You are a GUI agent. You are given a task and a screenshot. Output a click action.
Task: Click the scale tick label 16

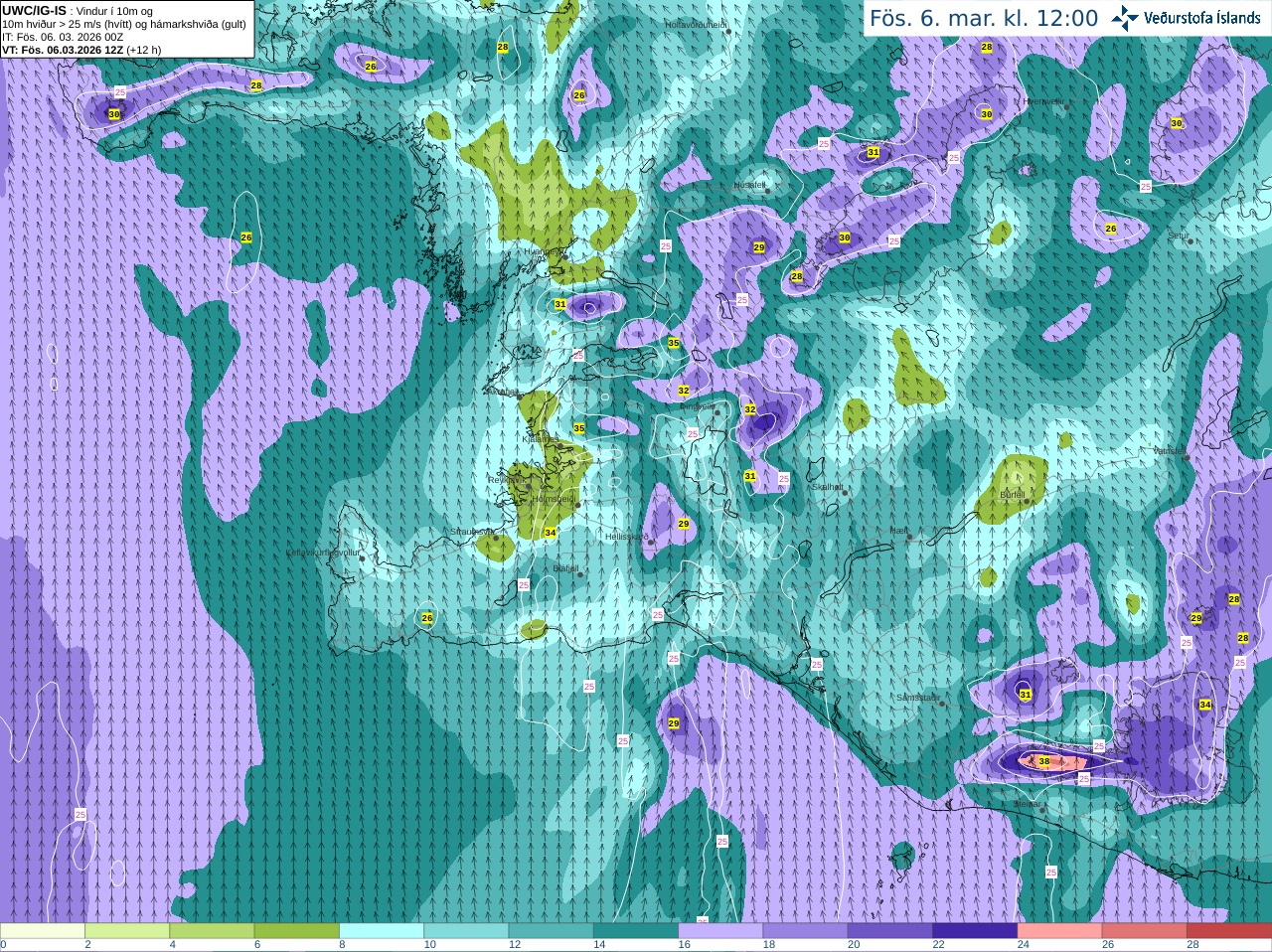click(x=684, y=945)
